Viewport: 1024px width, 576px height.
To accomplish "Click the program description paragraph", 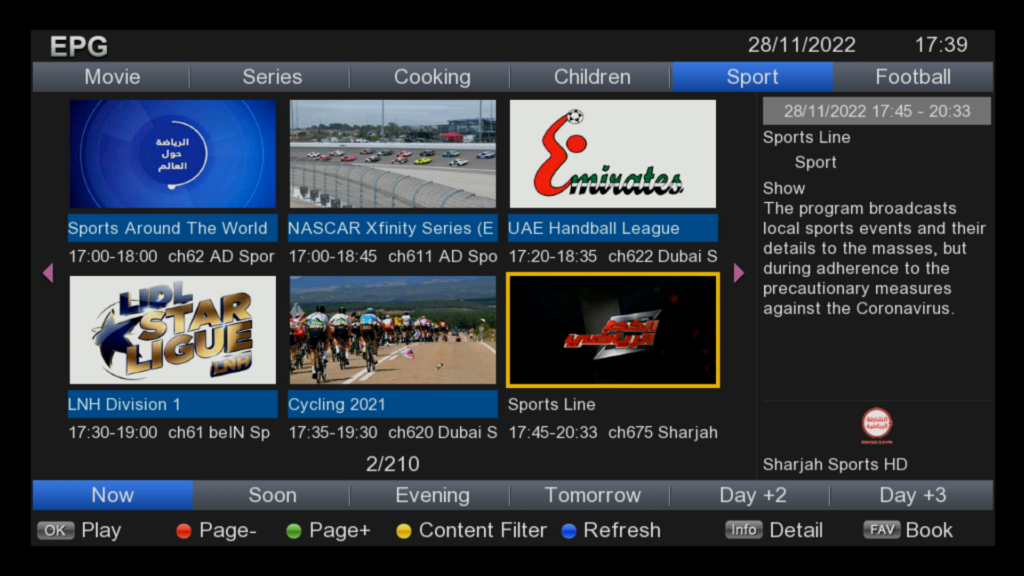I will (x=874, y=259).
